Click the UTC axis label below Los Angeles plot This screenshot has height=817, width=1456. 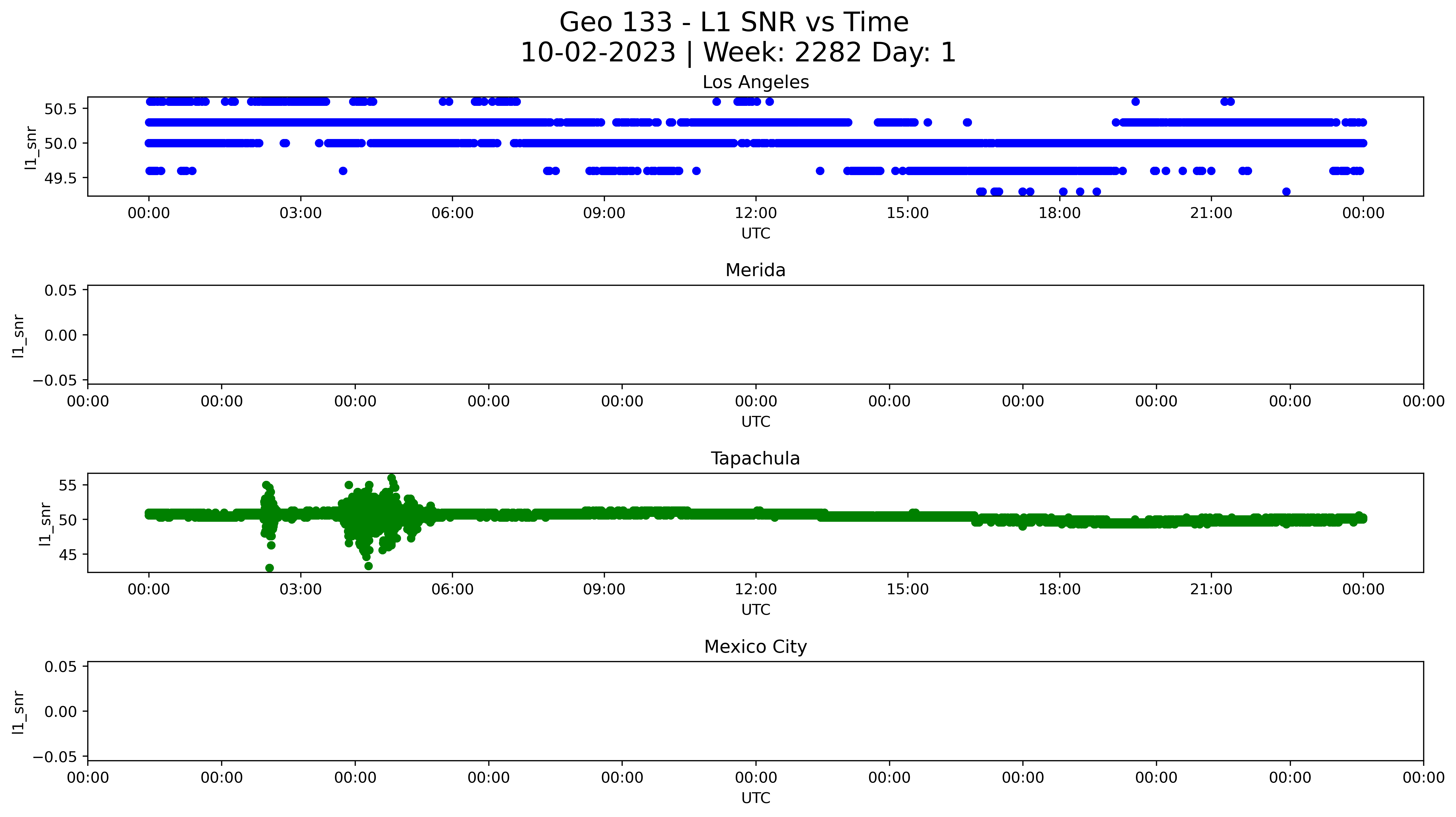(x=756, y=234)
